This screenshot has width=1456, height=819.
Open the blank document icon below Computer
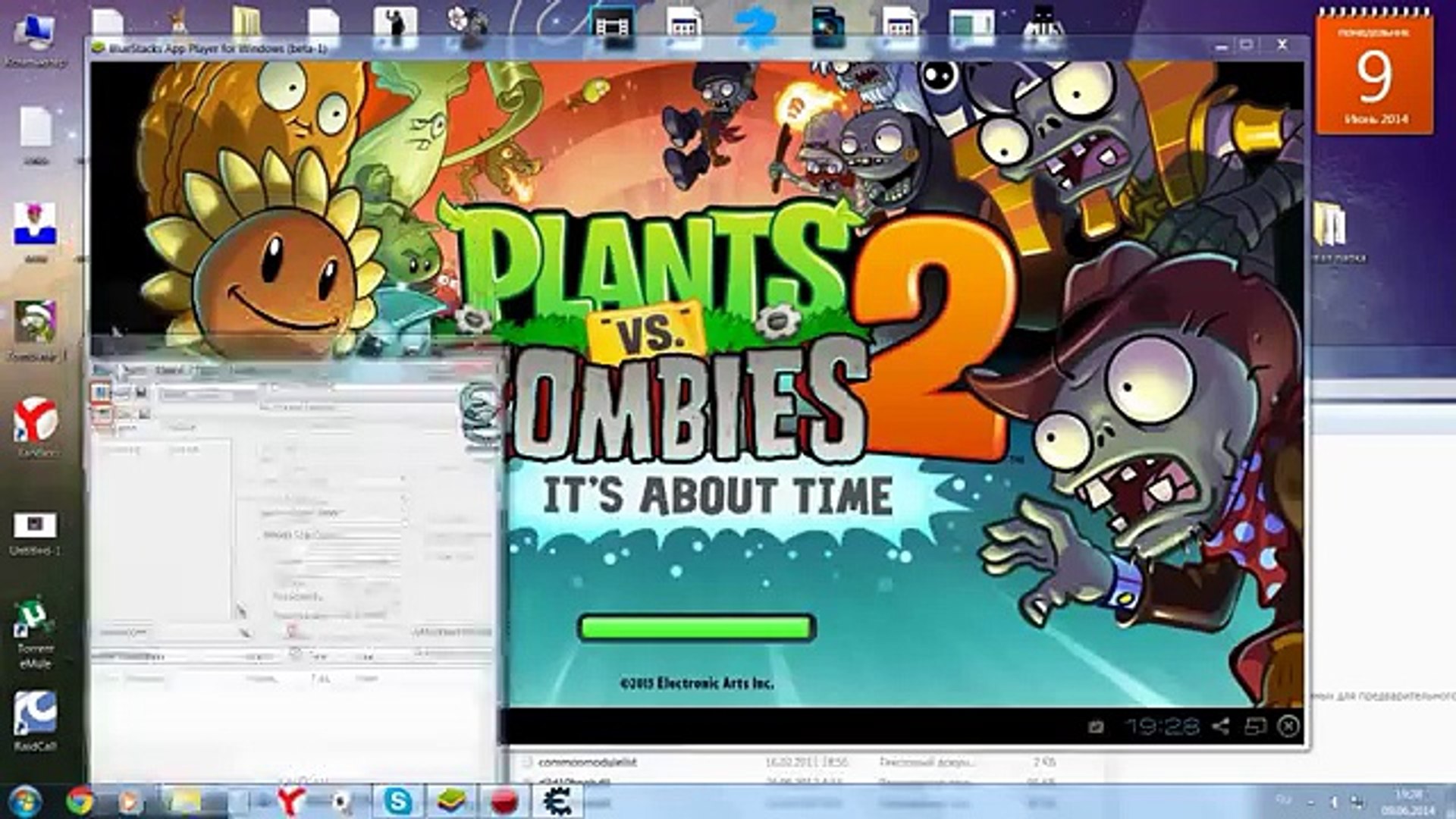point(35,135)
